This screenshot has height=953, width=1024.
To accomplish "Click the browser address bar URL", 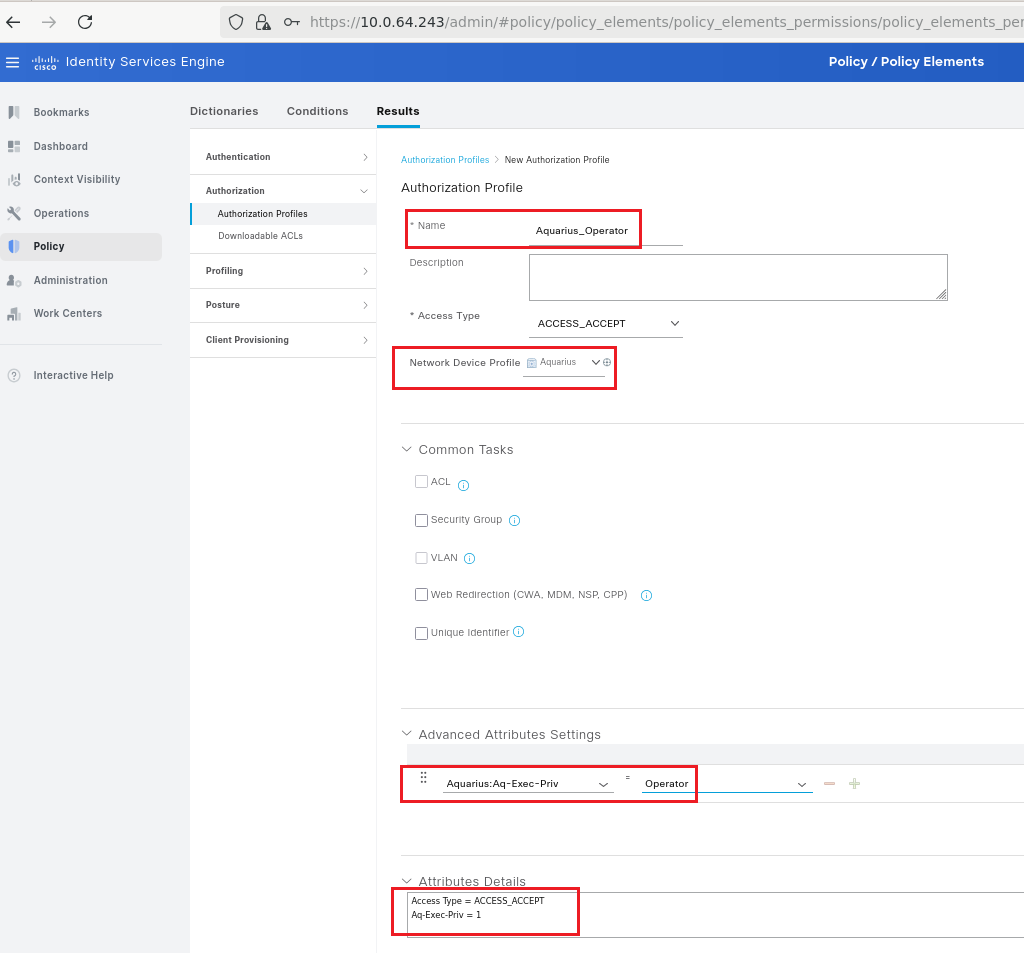I will tap(666, 22).
